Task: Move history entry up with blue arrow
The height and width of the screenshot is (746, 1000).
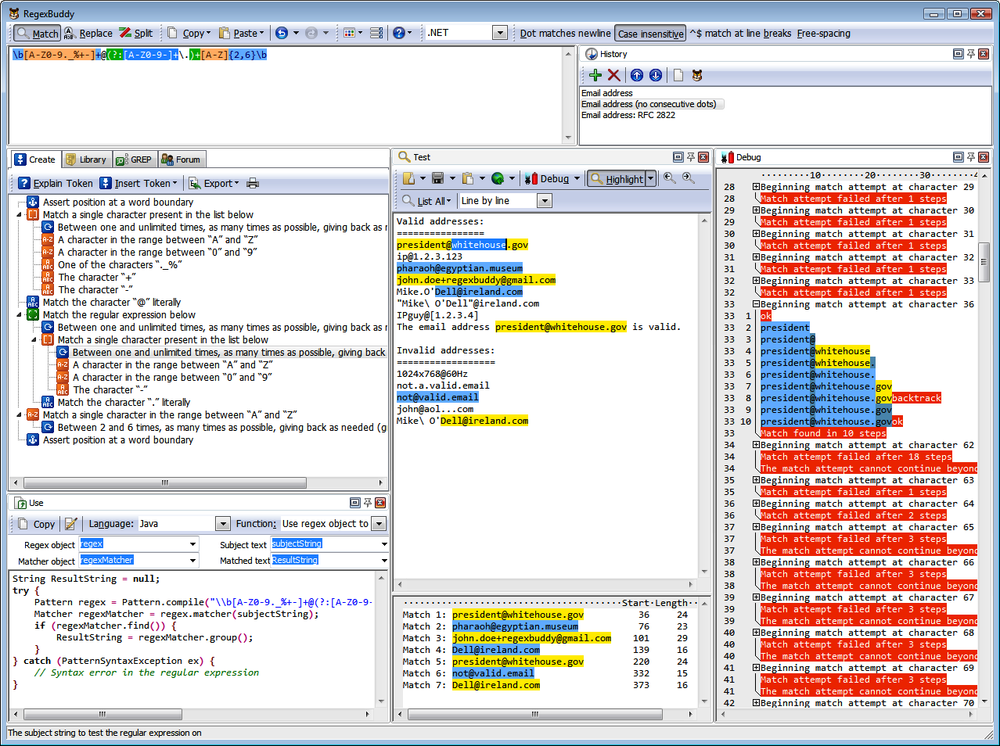Action: (x=636, y=75)
